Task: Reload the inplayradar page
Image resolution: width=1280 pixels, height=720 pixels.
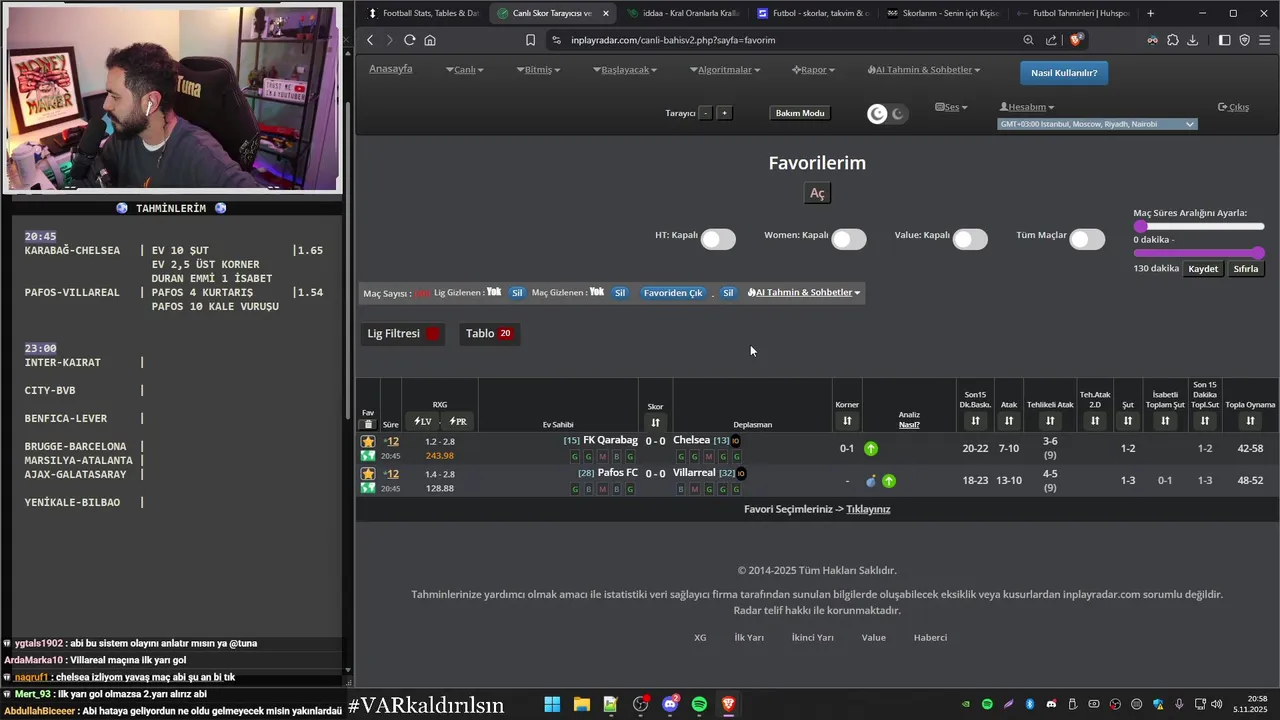Action: point(409,40)
